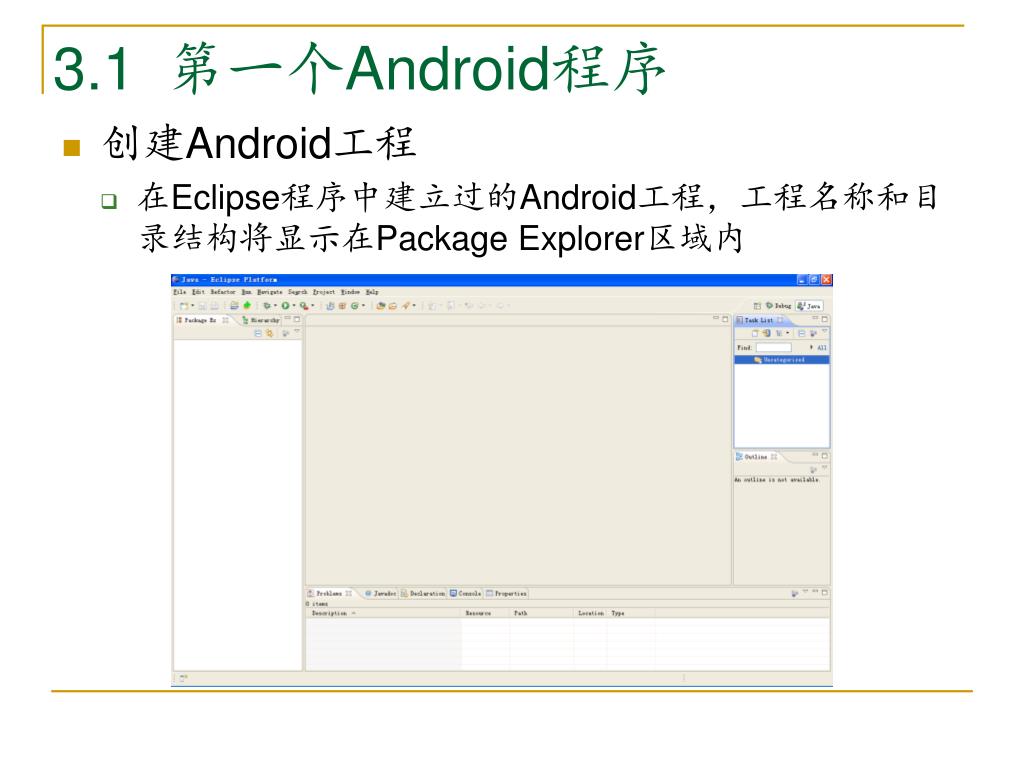Click the Type column header

630,613
